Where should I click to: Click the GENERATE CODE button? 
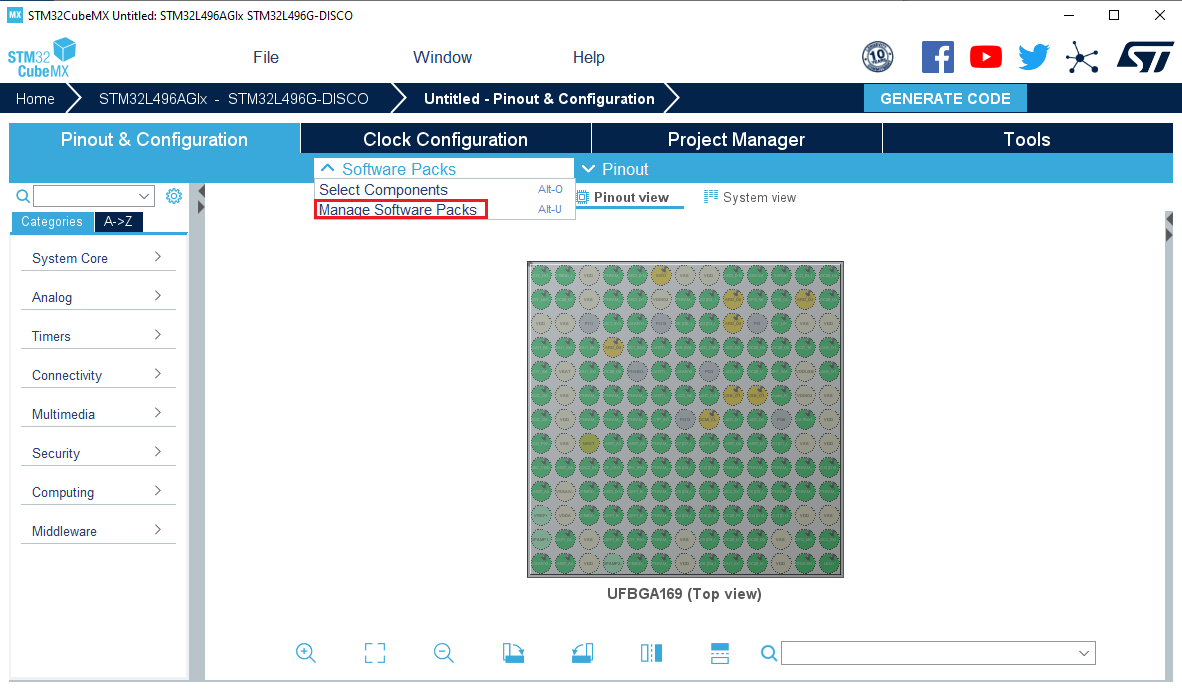tap(945, 99)
